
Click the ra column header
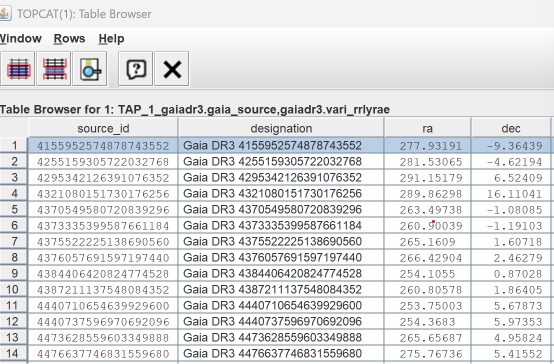coord(428,128)
